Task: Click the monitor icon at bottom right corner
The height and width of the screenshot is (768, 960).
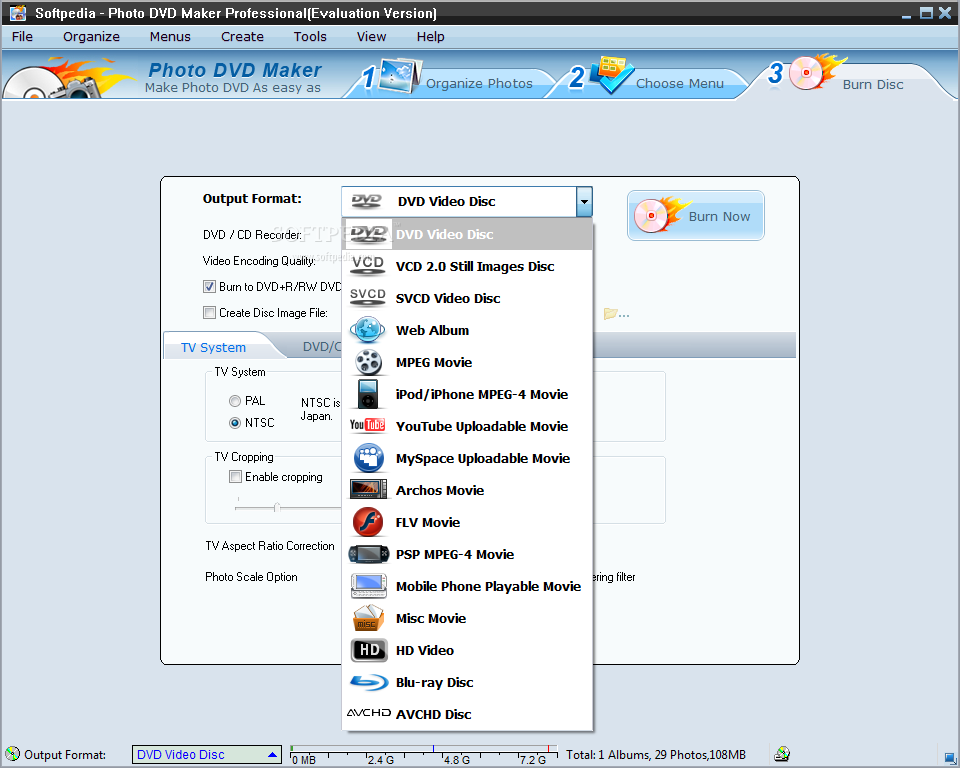Action: (x=950, y=757)
